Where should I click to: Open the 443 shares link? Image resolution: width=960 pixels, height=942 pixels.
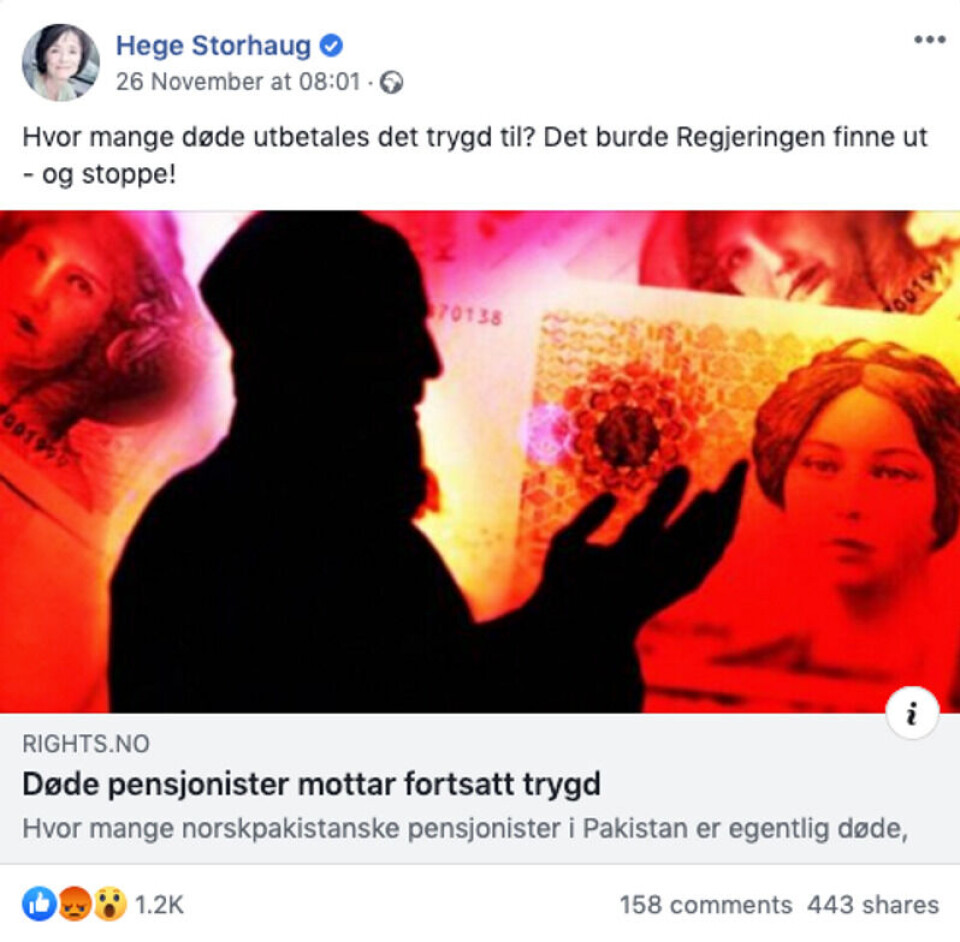pyautogui.click(x=873, y=905)
